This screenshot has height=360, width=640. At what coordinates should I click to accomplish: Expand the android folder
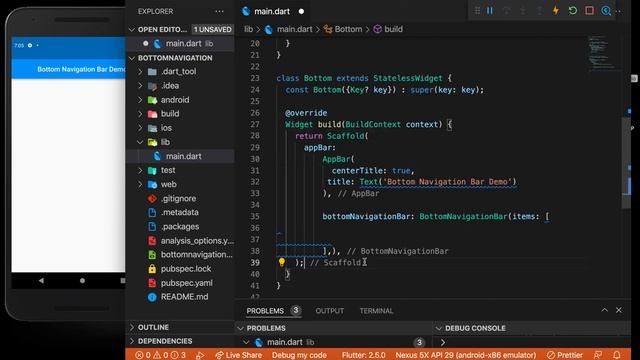[140, 100]
